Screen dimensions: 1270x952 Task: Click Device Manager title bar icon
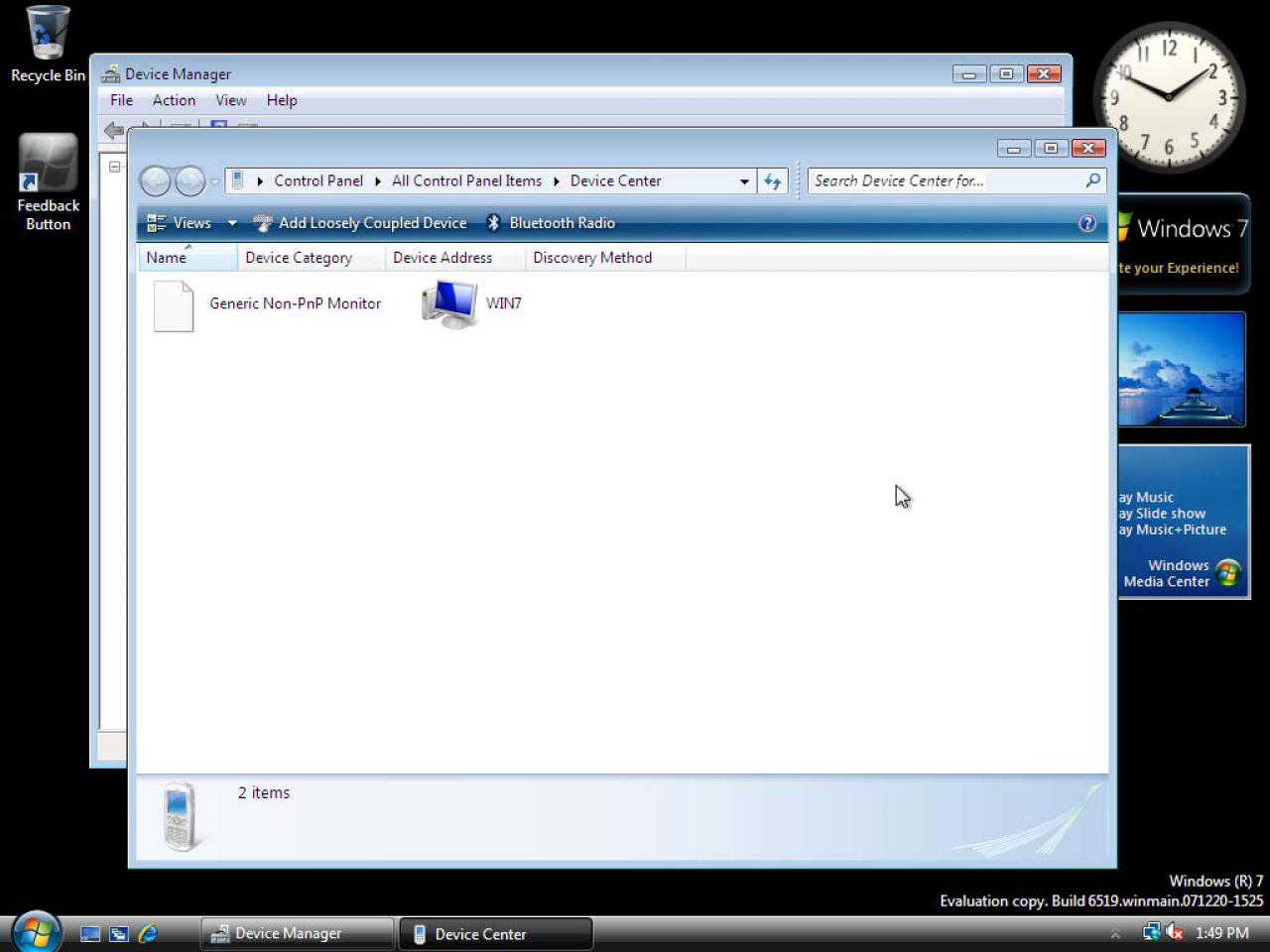(111, 74)
